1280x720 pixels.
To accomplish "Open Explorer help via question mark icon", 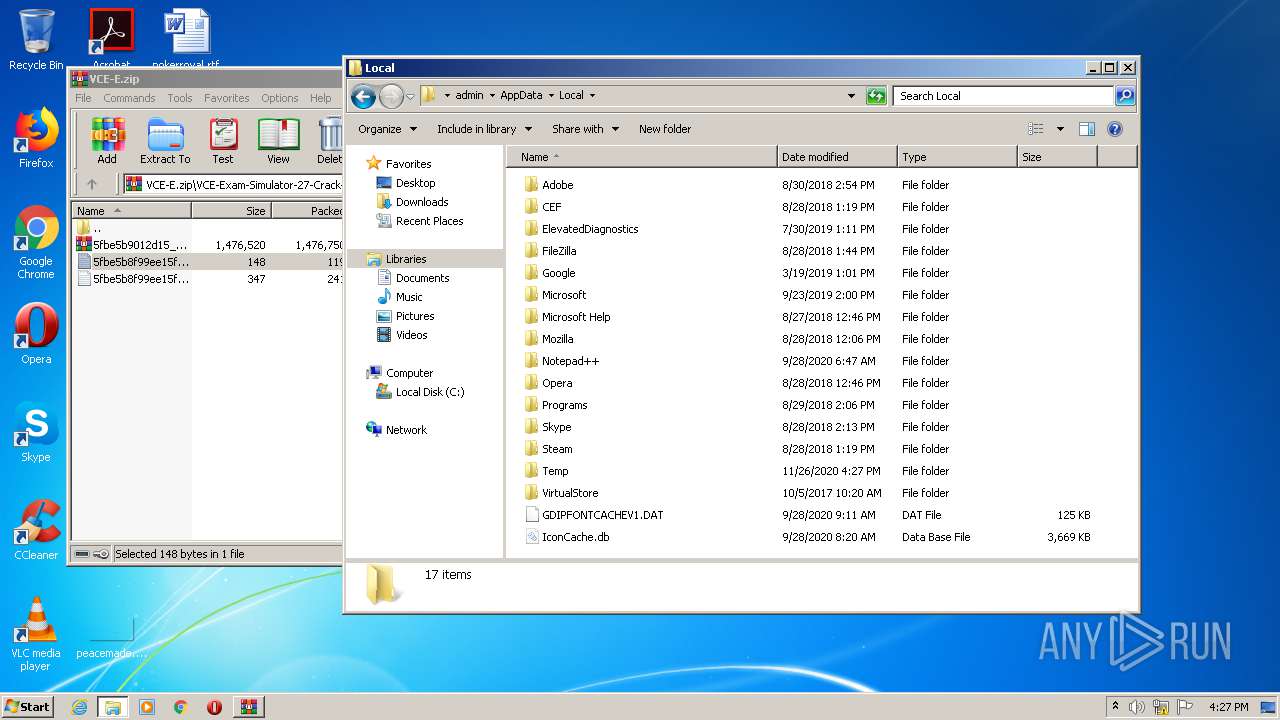I will coord(1115,129).
